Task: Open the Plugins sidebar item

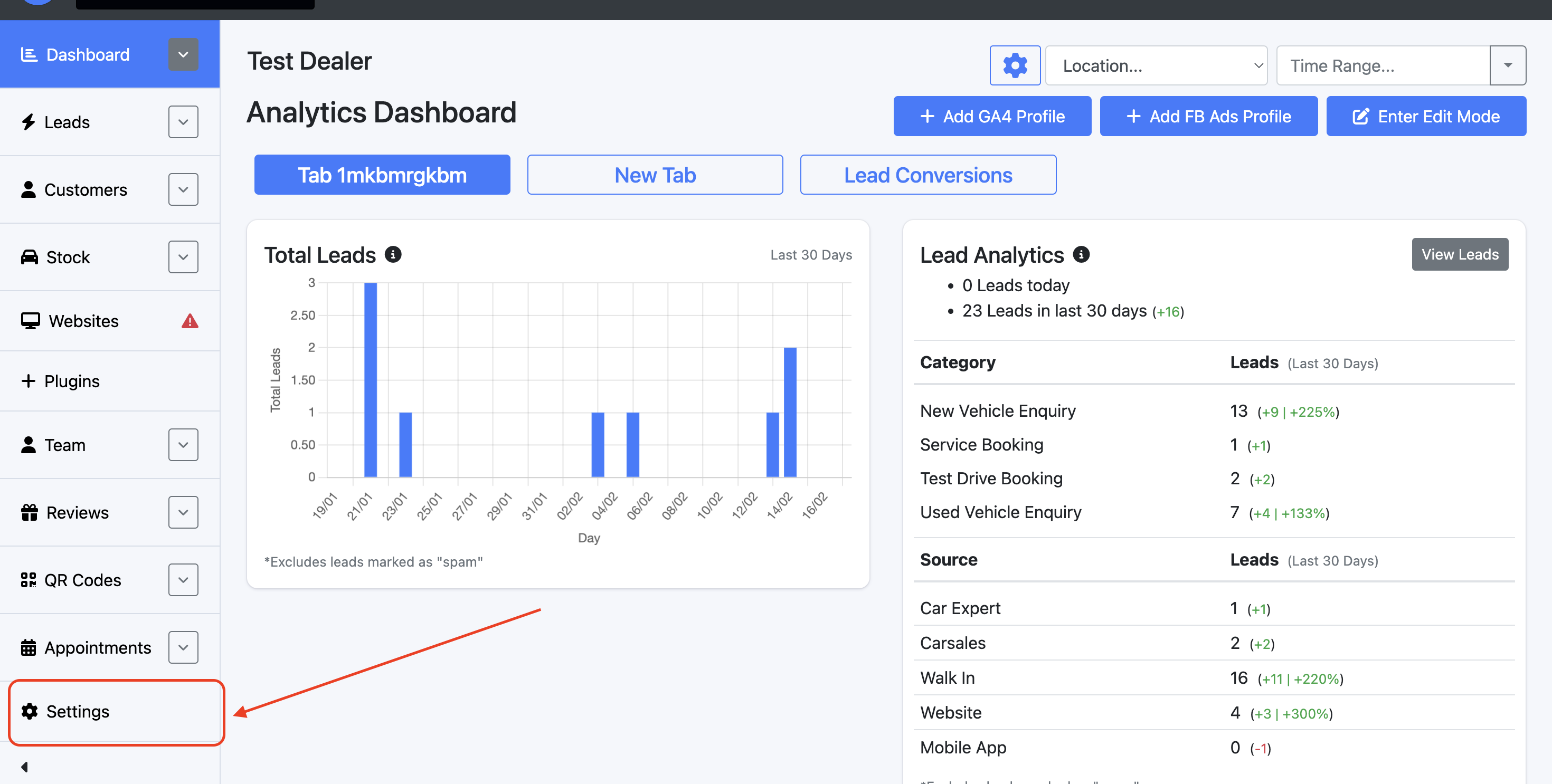Action: pyautogui.click(x=72, y=381)
